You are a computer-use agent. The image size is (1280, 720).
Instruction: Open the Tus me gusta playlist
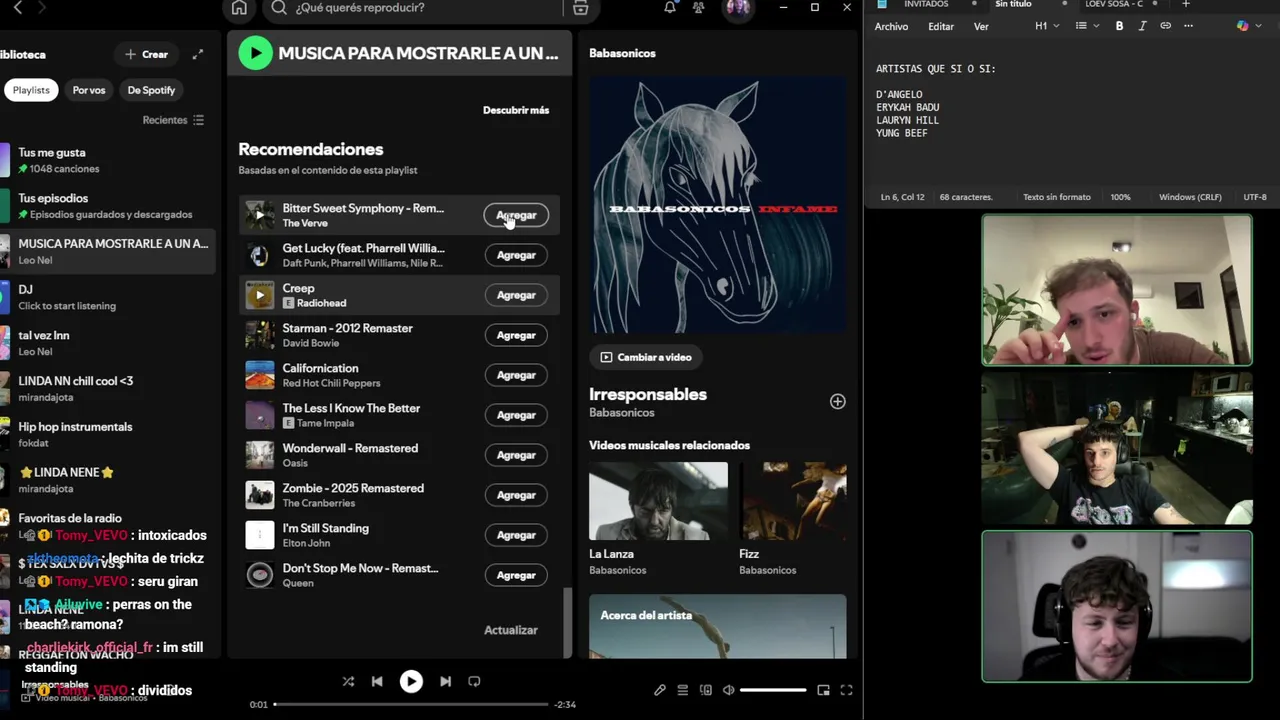click(x=108, y=160)
